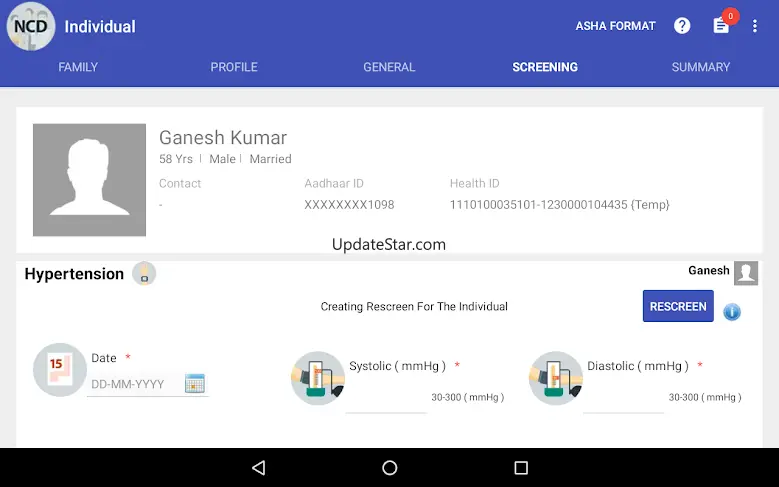Open the three-dot overflow menu
This screenshot has height=487, width=779.
[755, 26]
